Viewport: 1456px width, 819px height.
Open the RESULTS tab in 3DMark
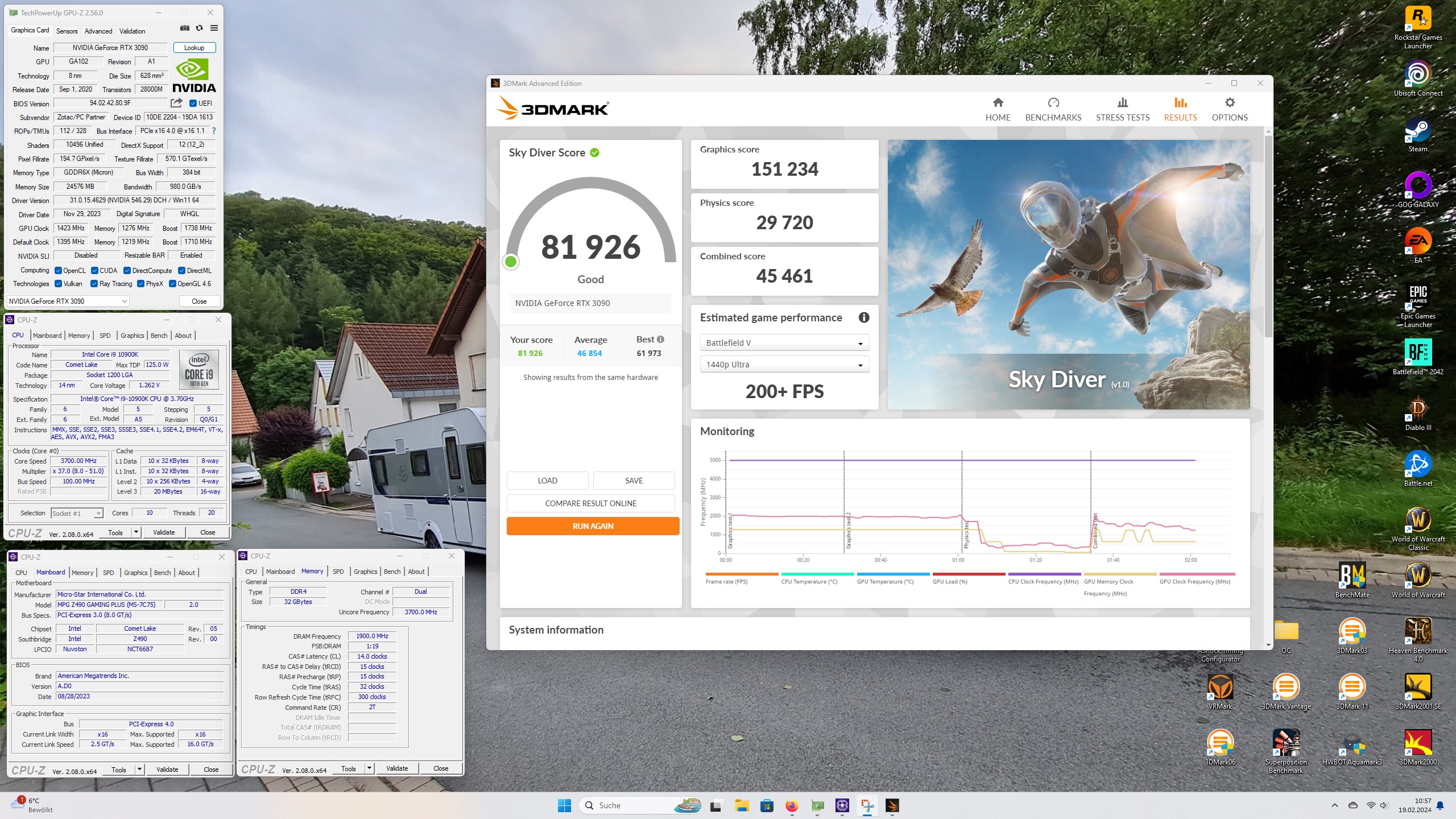click(1180, 109)
